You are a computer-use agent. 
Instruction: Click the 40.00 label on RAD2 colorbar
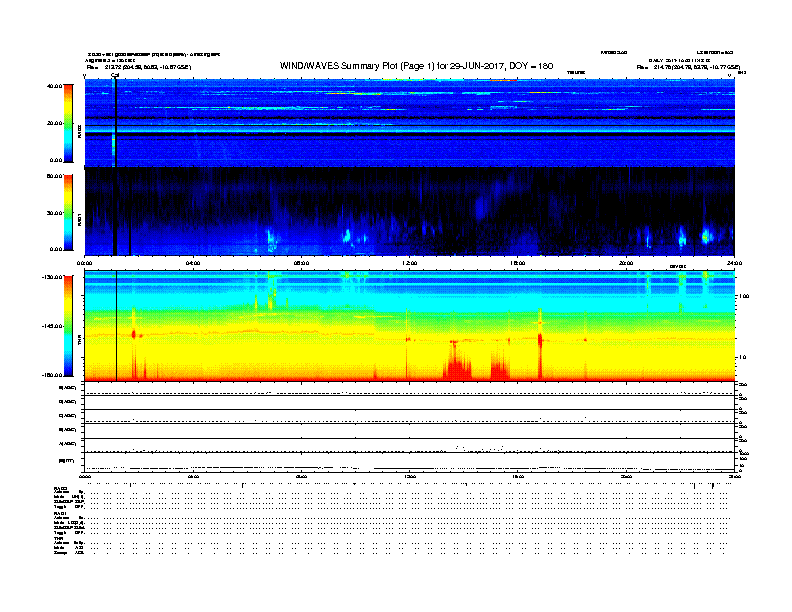tap(54, 86)
